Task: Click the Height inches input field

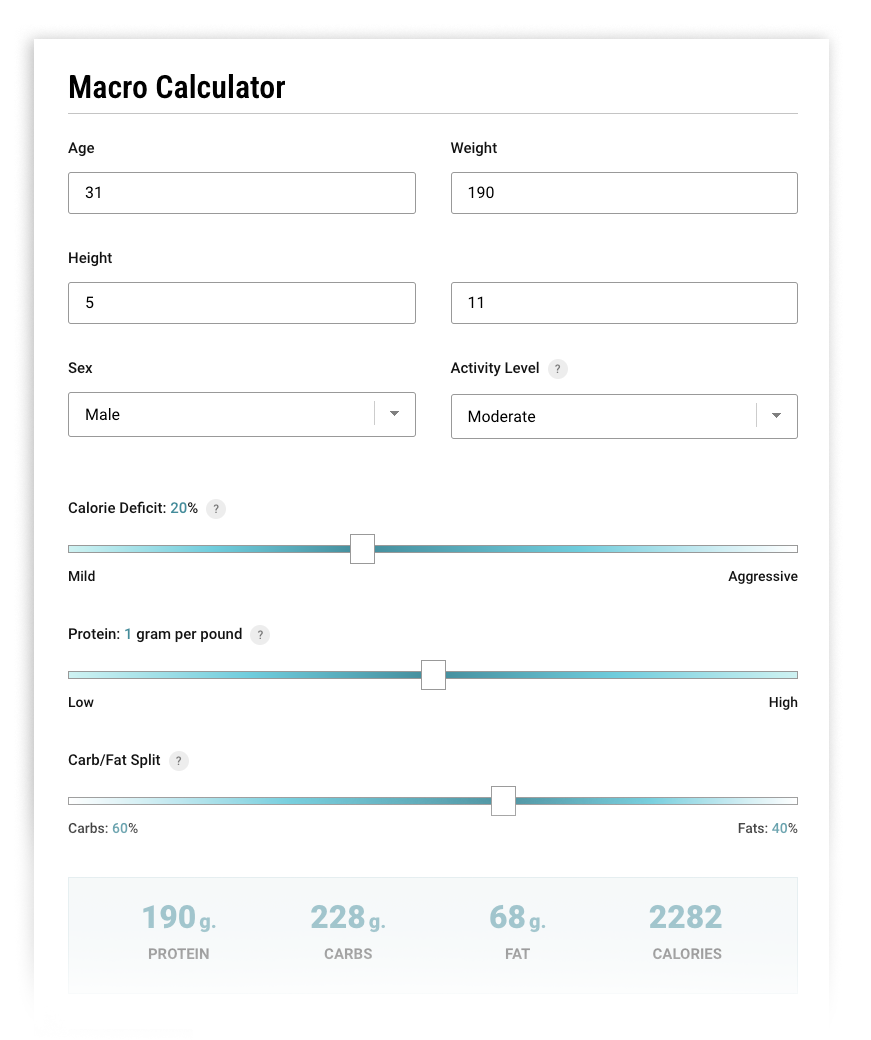Action: point(624,303)
